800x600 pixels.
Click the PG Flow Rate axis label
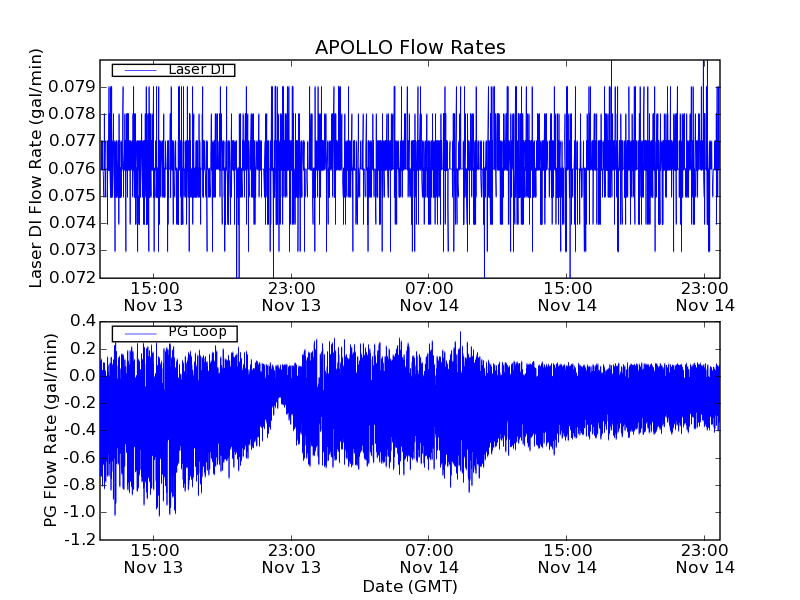[x=50, y=430]
